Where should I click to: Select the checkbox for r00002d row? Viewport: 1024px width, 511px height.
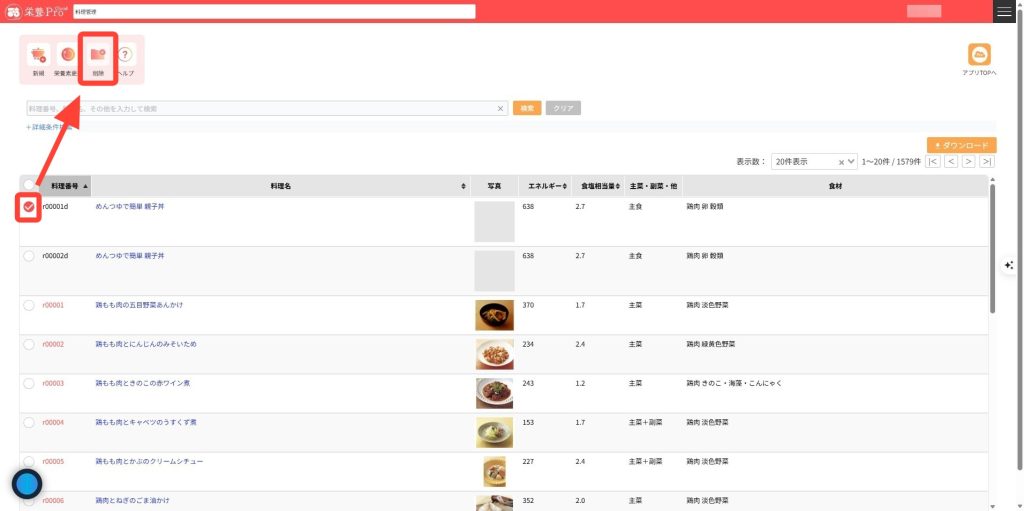[29, 256]
